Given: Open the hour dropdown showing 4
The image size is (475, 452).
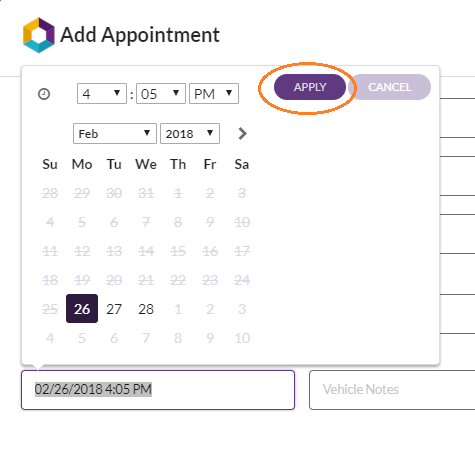Looking at the screenshot, I should click(102, 94).
